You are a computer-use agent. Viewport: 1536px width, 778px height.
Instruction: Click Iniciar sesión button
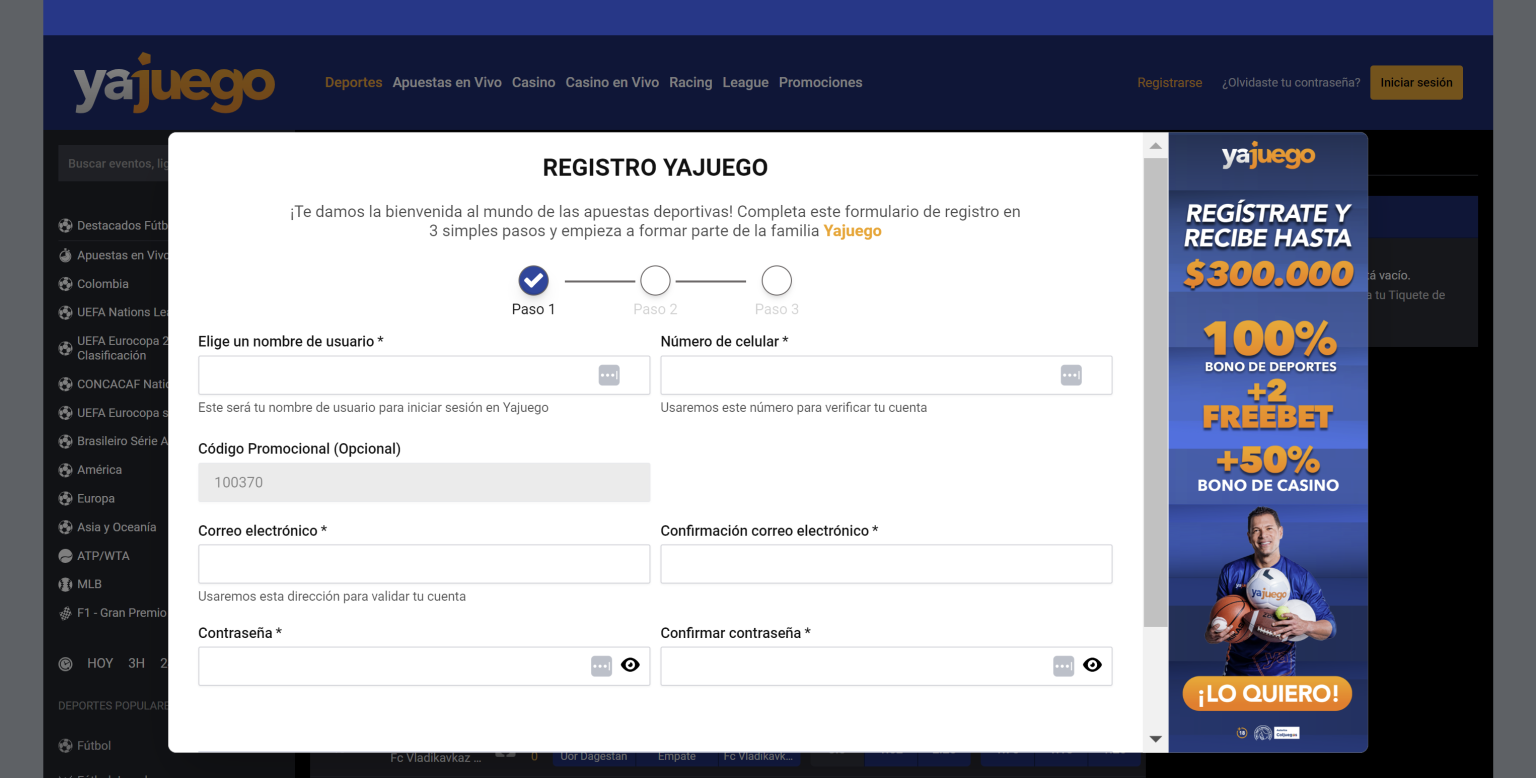point(1416,83)
